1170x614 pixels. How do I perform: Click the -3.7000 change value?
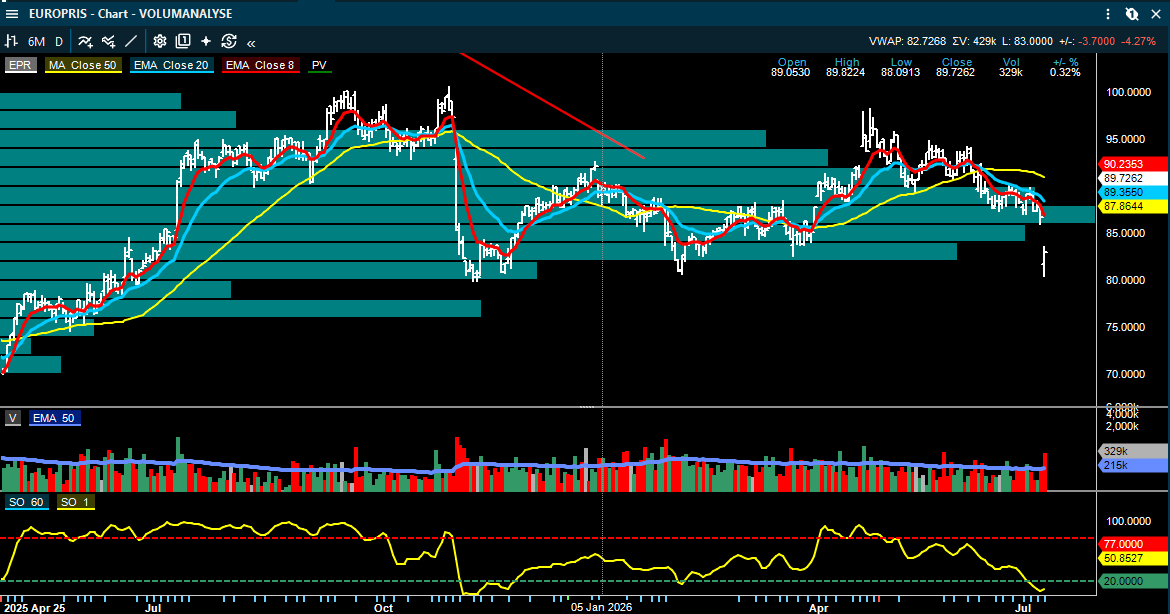(x=1098, y=42)
